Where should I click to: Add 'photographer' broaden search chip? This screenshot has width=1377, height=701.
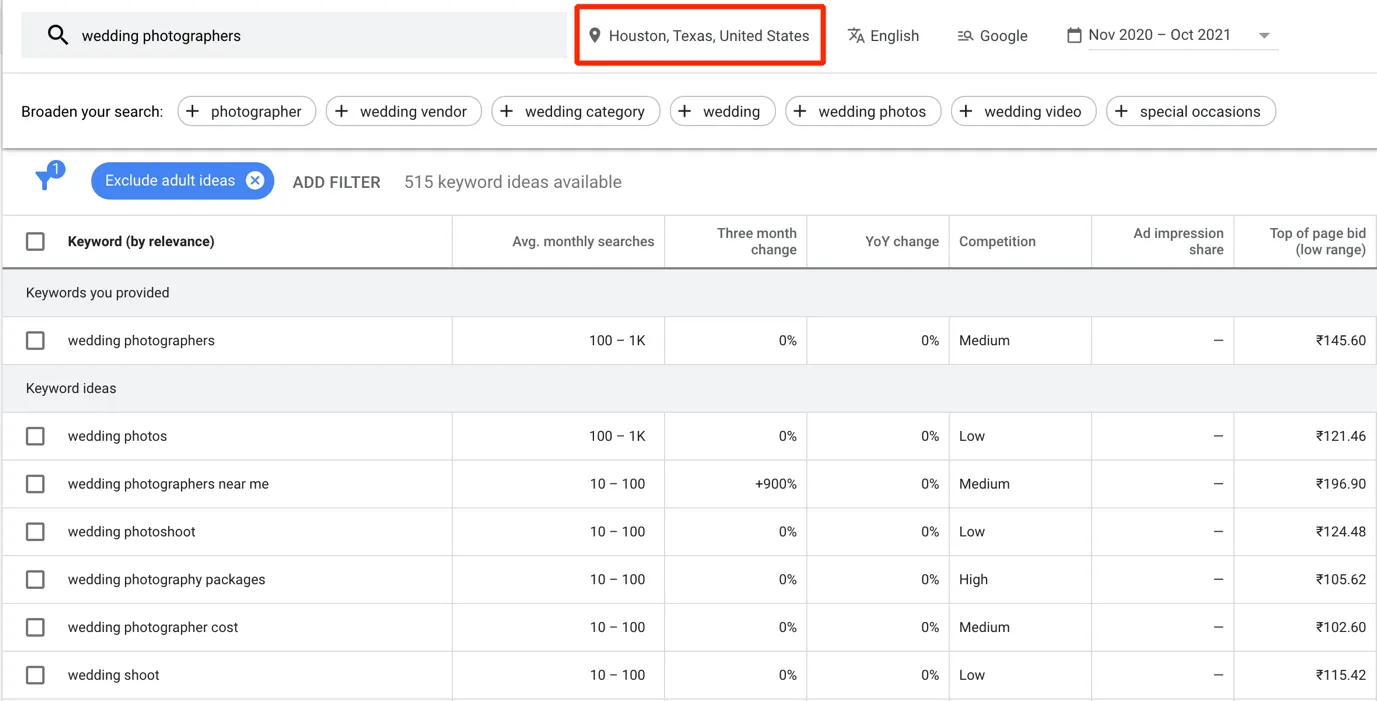(x=246, y=112)
